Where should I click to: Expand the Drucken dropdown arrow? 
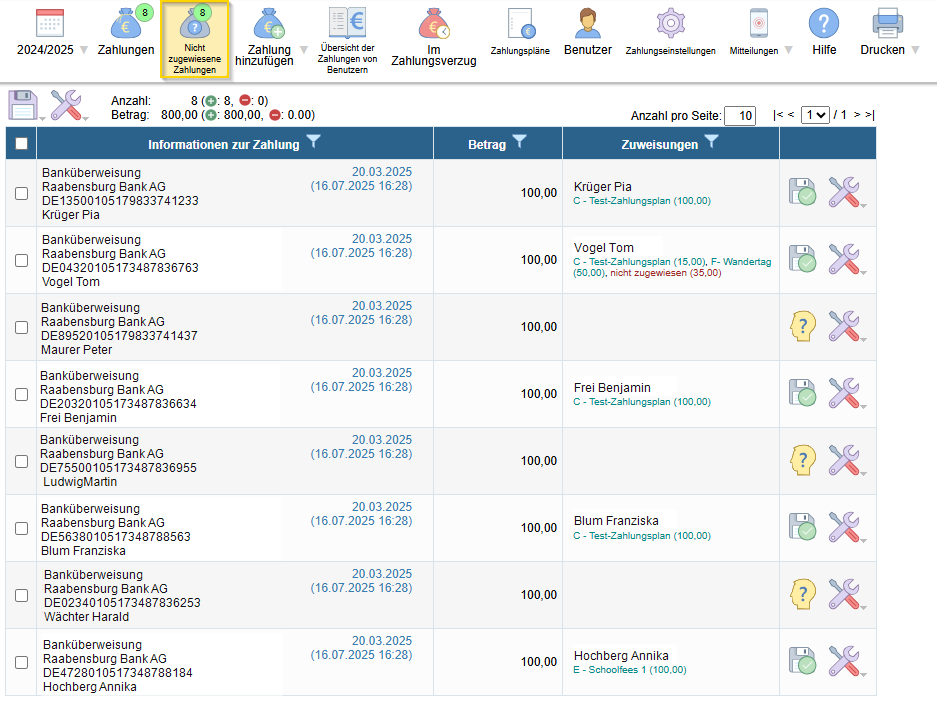(915, 50)
